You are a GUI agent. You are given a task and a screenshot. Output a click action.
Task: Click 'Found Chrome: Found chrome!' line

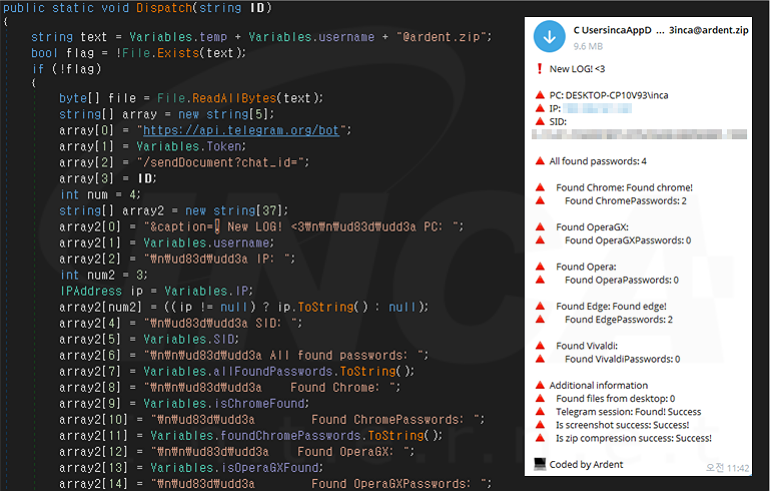[x=624, y=188]
